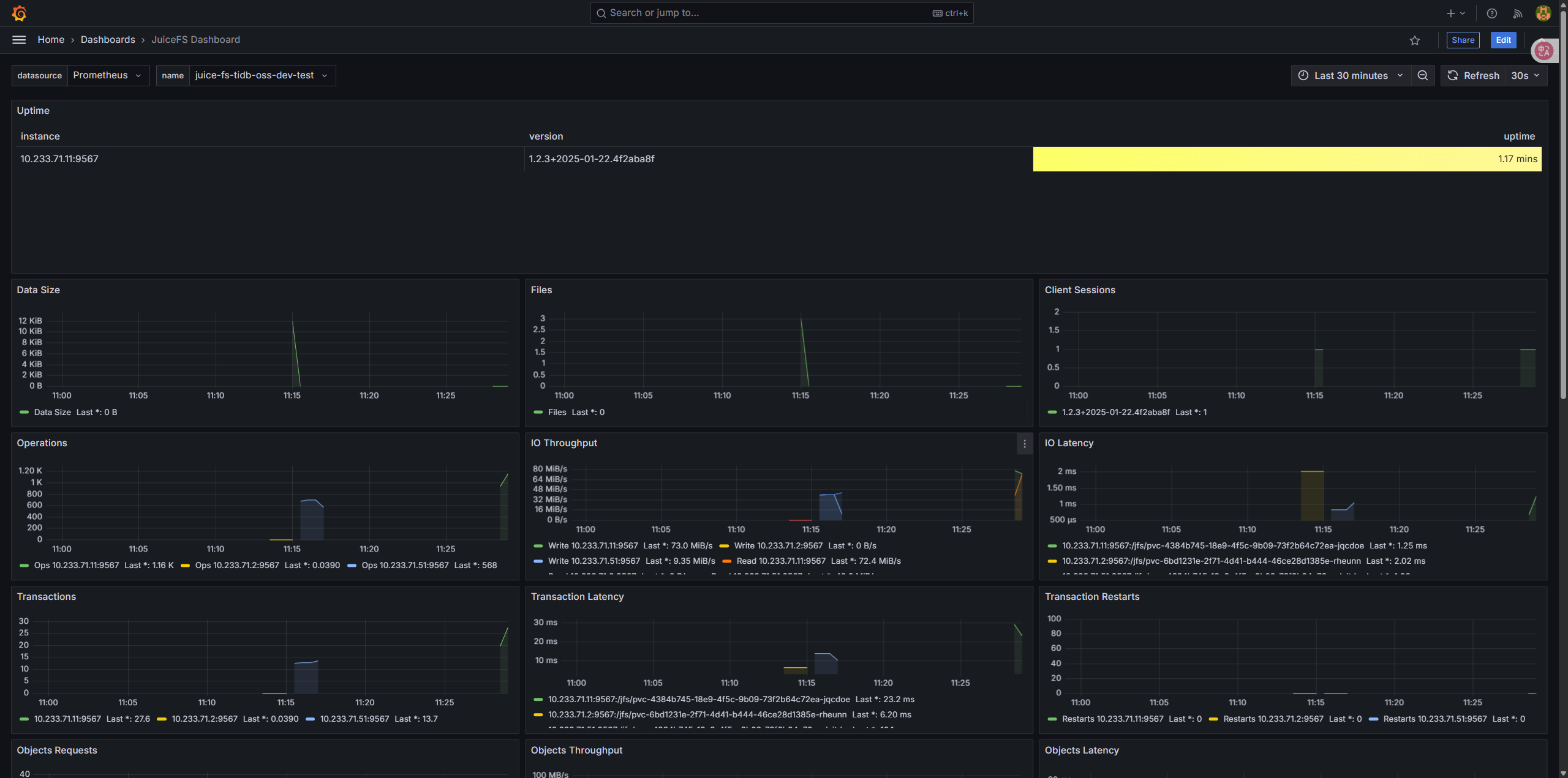Open the hamburger navigation menu
The image size is (1568, 778).
(19, 40)
